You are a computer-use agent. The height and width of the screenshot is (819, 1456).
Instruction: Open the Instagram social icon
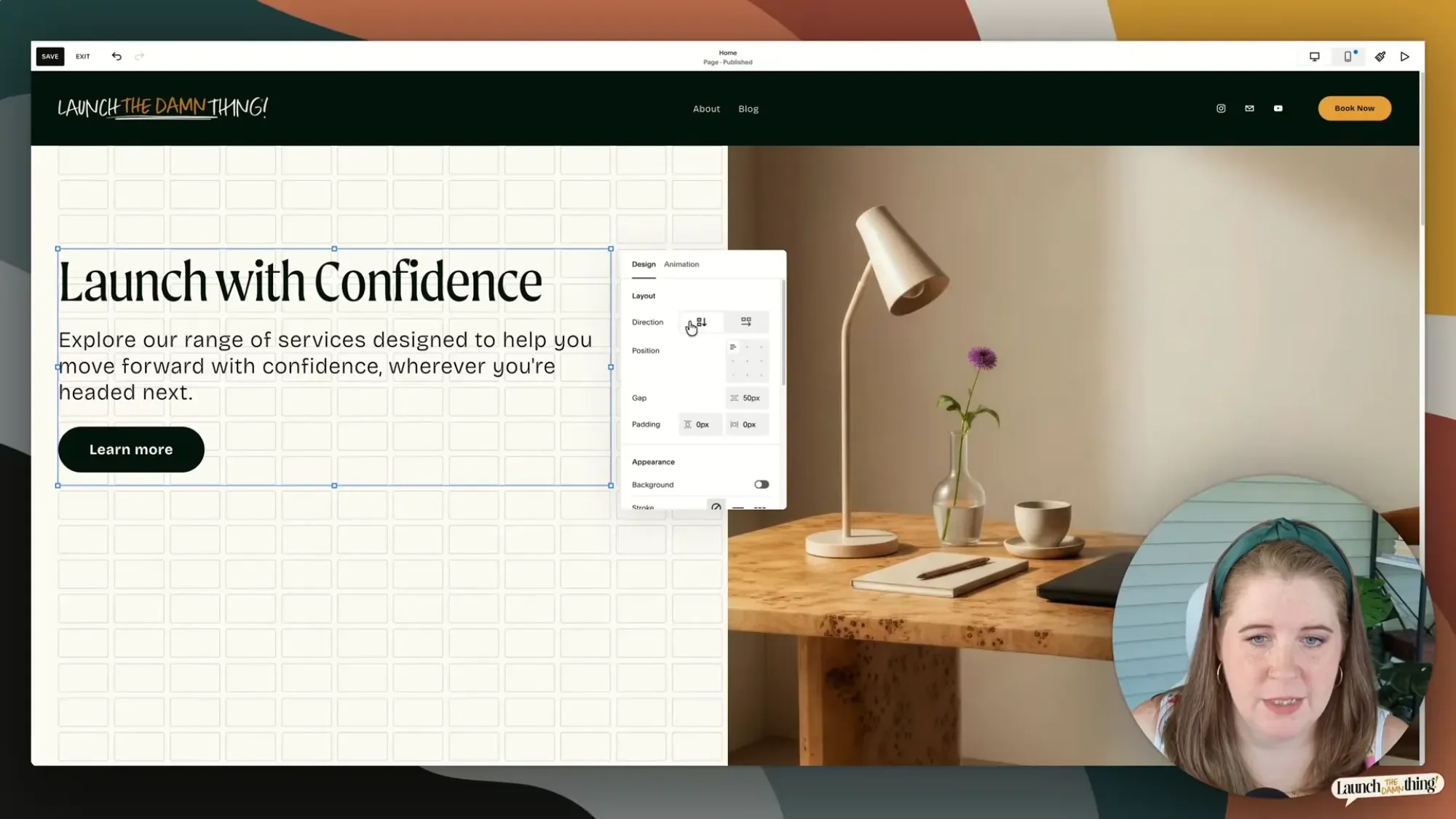point(1221,108)
